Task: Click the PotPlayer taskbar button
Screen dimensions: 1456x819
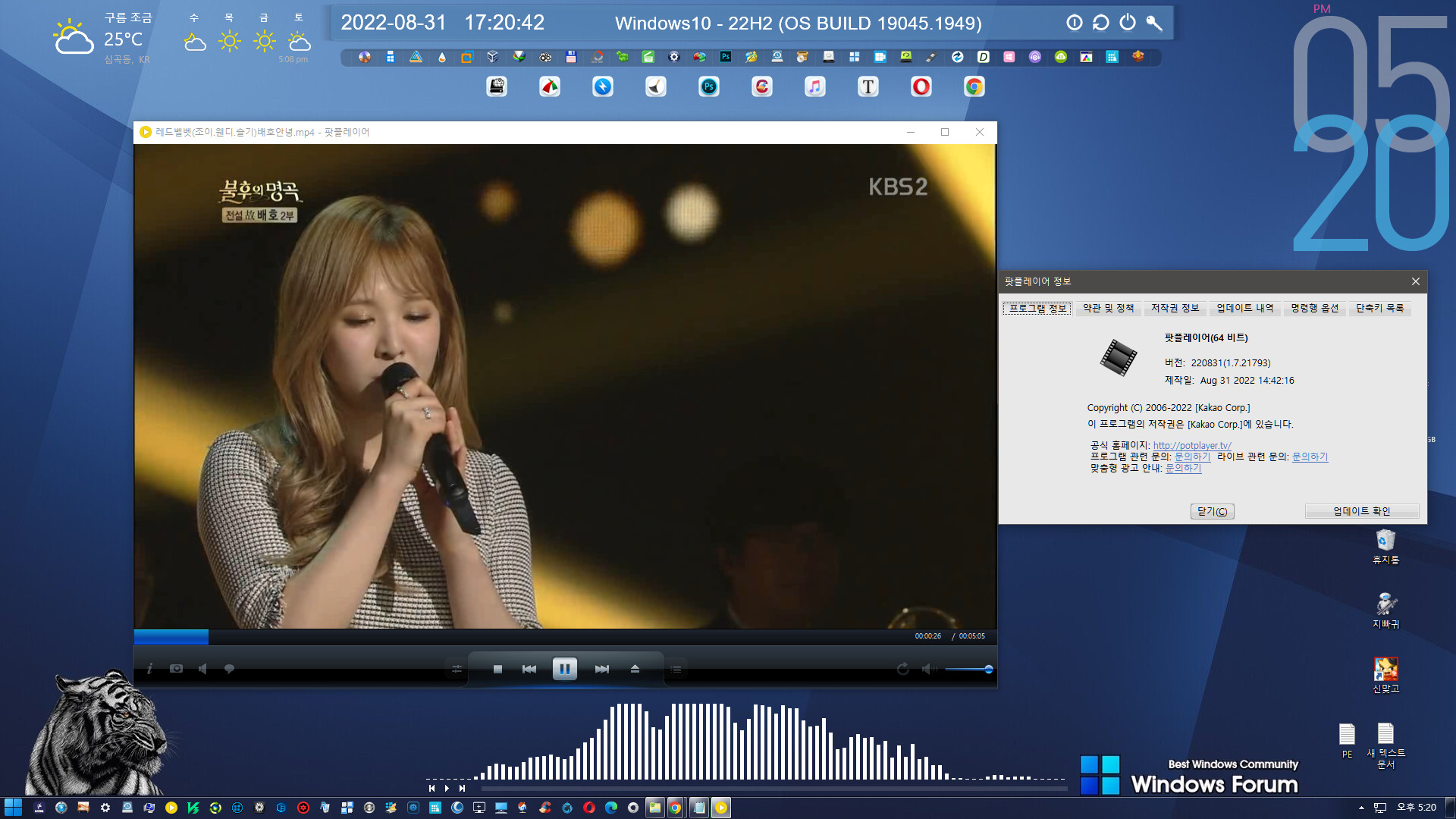Action: click(720, 808)
